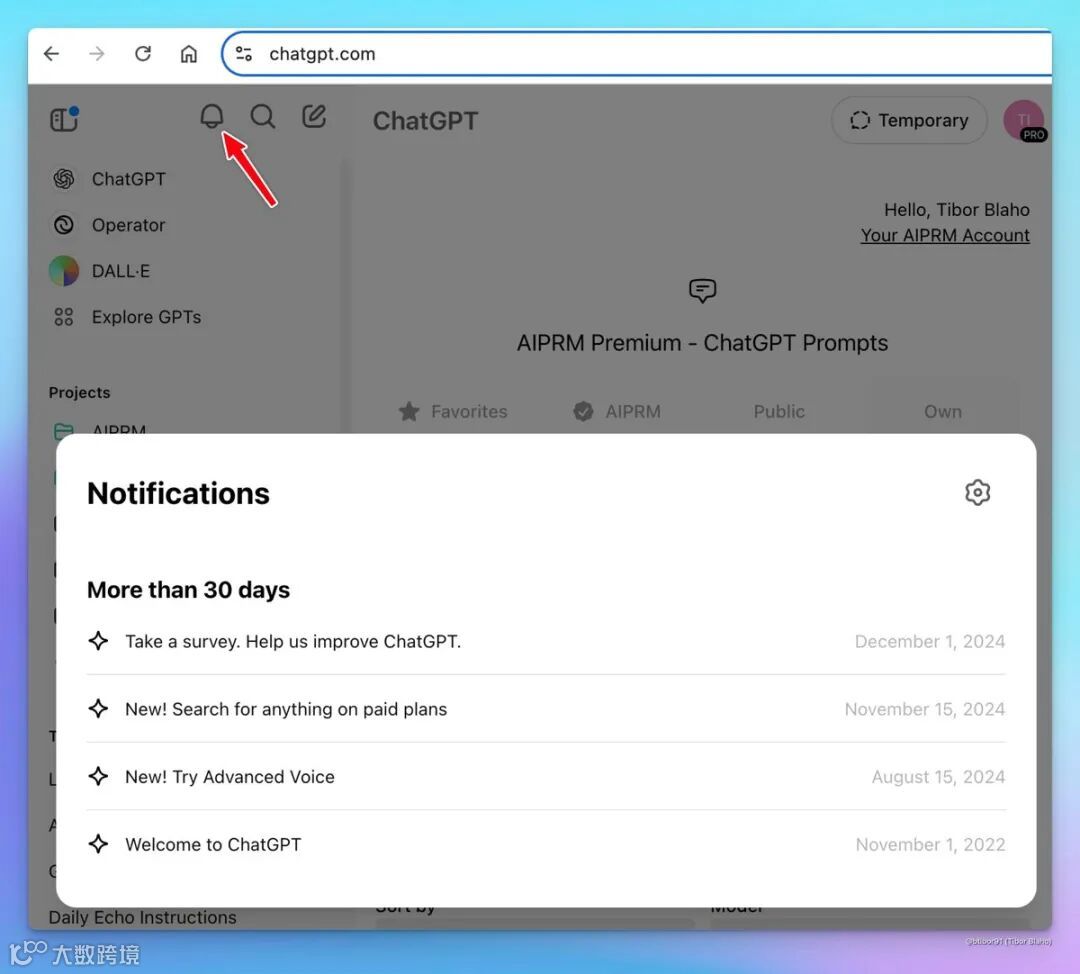This screenshot has width=1080, height=974.
Task: Toggle the ChatGPT sidebar panel
Action: (65, 118)
